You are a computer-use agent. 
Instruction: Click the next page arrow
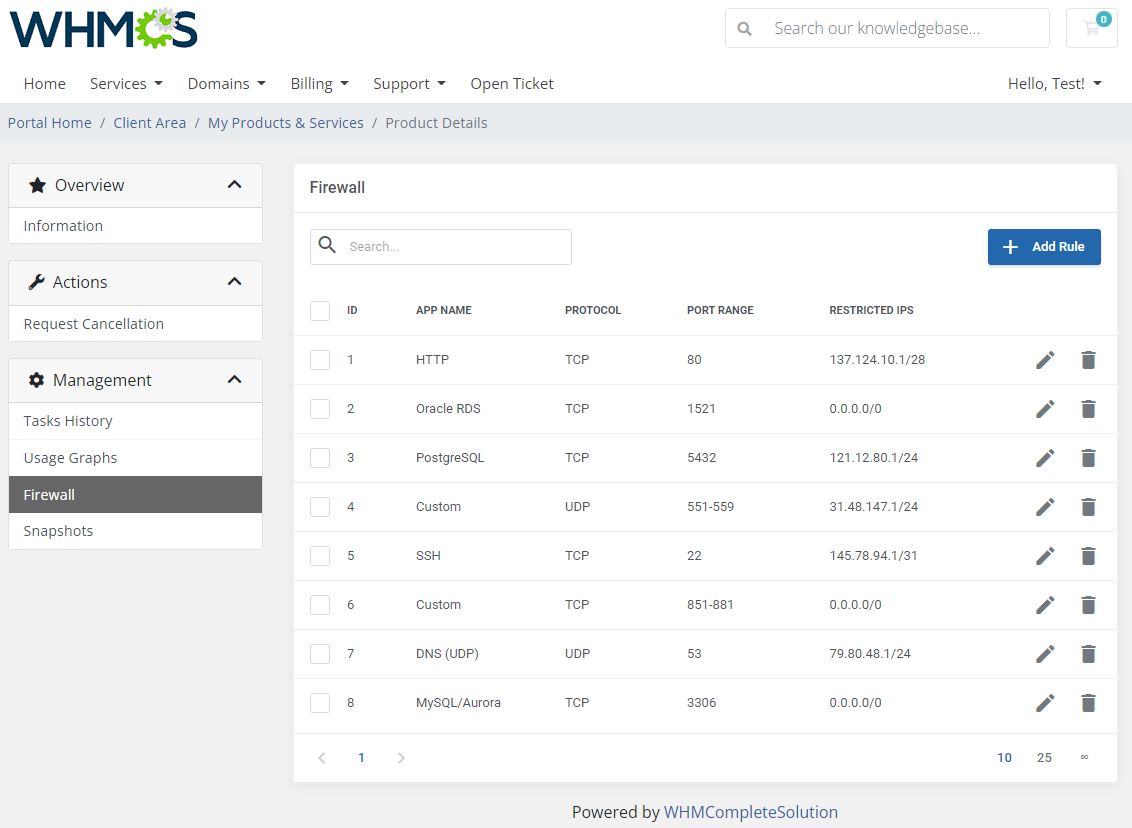pyautogui.click(x=401, y=758)
